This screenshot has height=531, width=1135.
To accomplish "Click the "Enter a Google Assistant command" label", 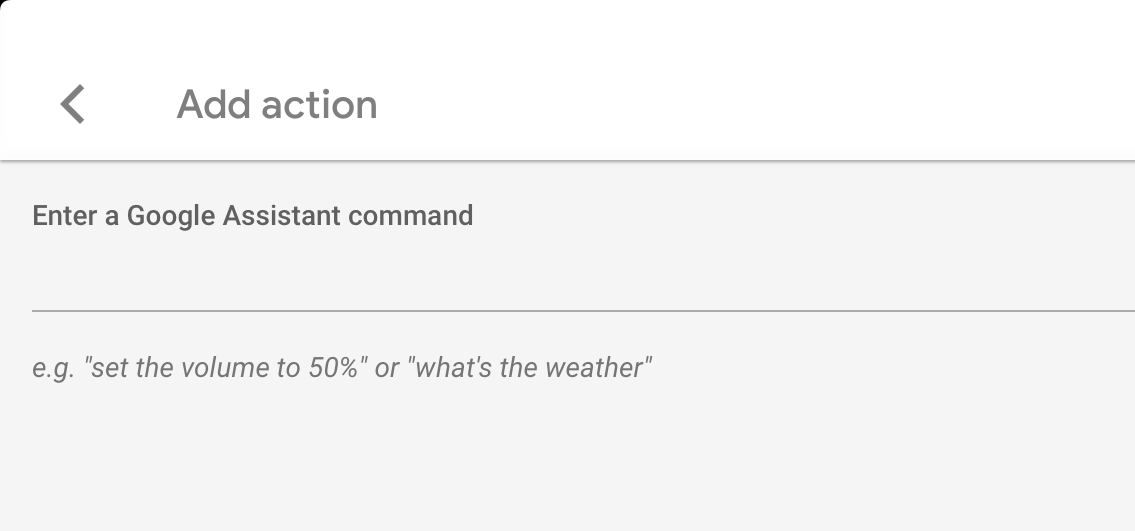I will (x=252, y=216).
